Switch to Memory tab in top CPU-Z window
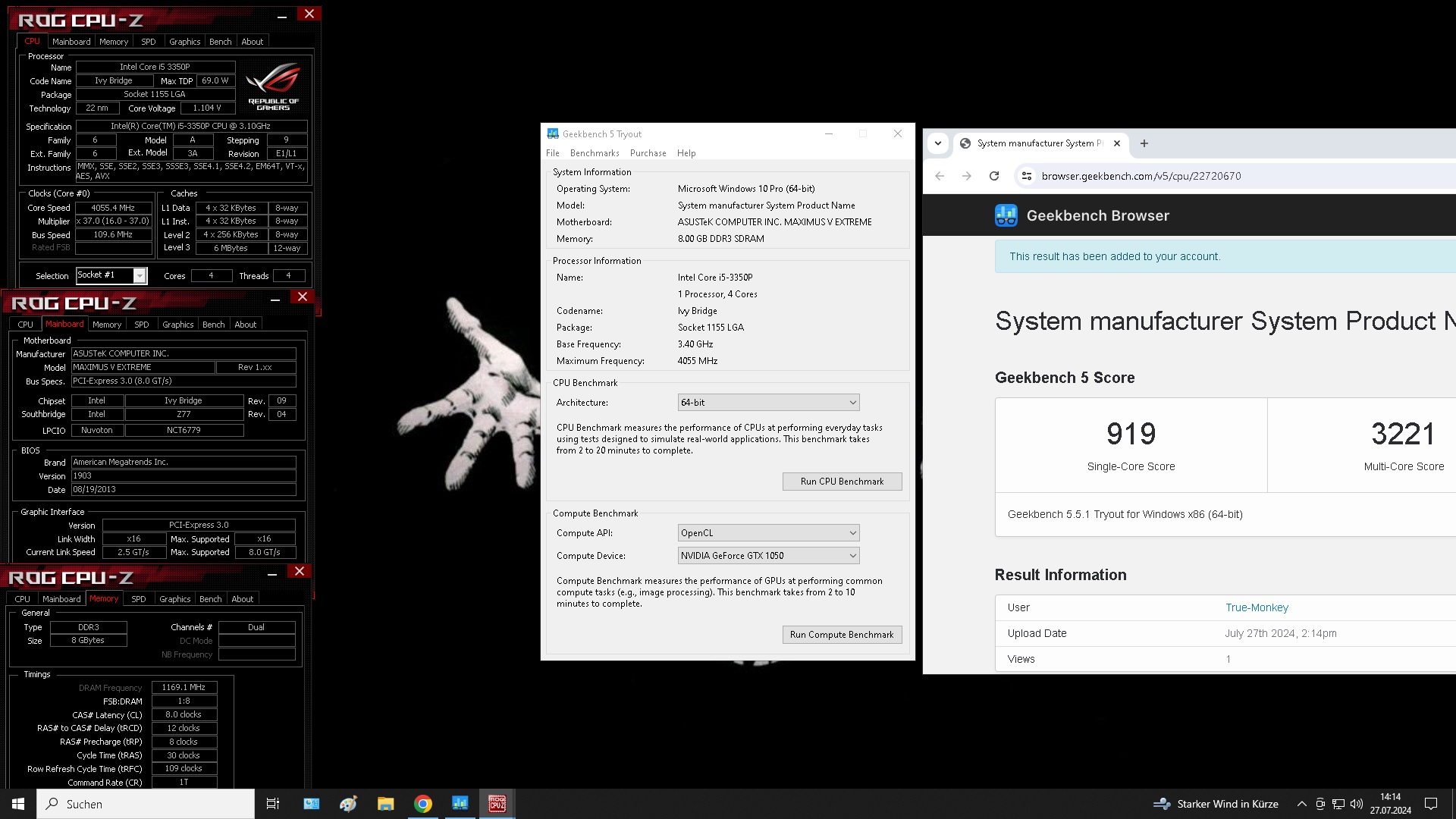Viewport: 1456px width, 819px height. point(114,42)
